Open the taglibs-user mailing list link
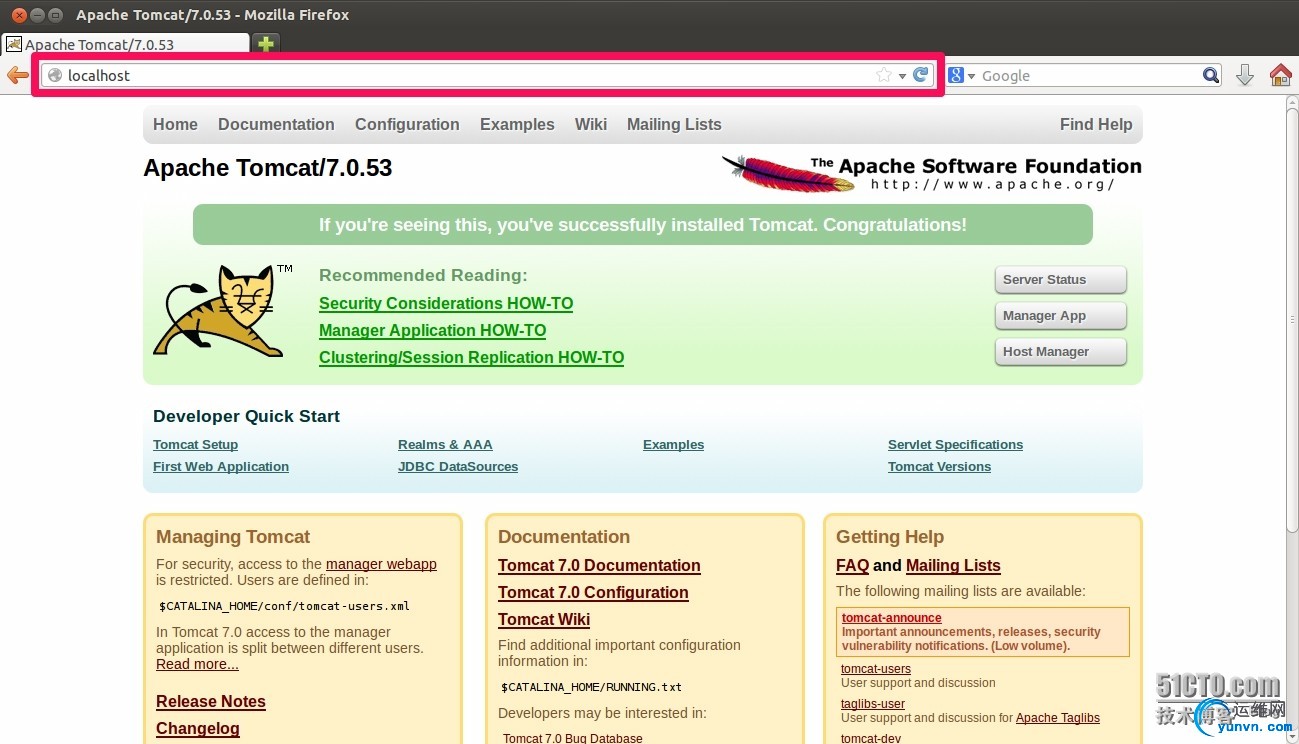 click(873, 704)
